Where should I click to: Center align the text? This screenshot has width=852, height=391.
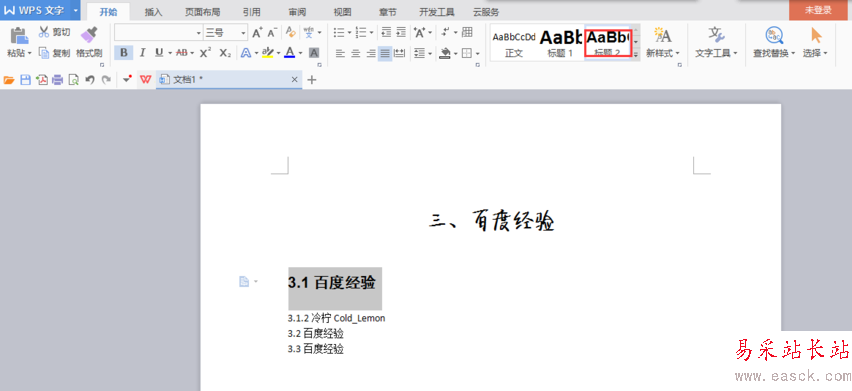pyautogui.click(x=355, y=53)
